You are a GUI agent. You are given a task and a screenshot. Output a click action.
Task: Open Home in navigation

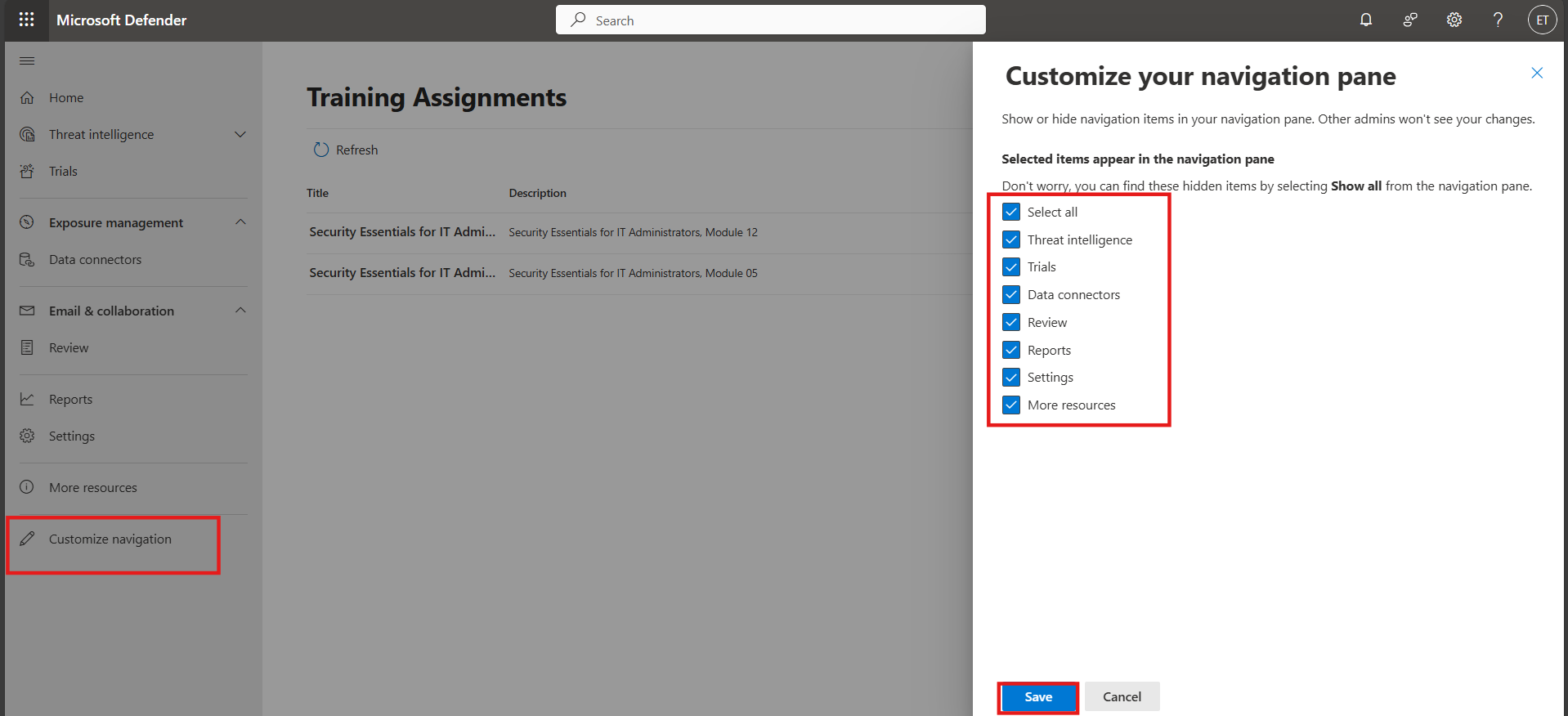click(x=66, y=98)
